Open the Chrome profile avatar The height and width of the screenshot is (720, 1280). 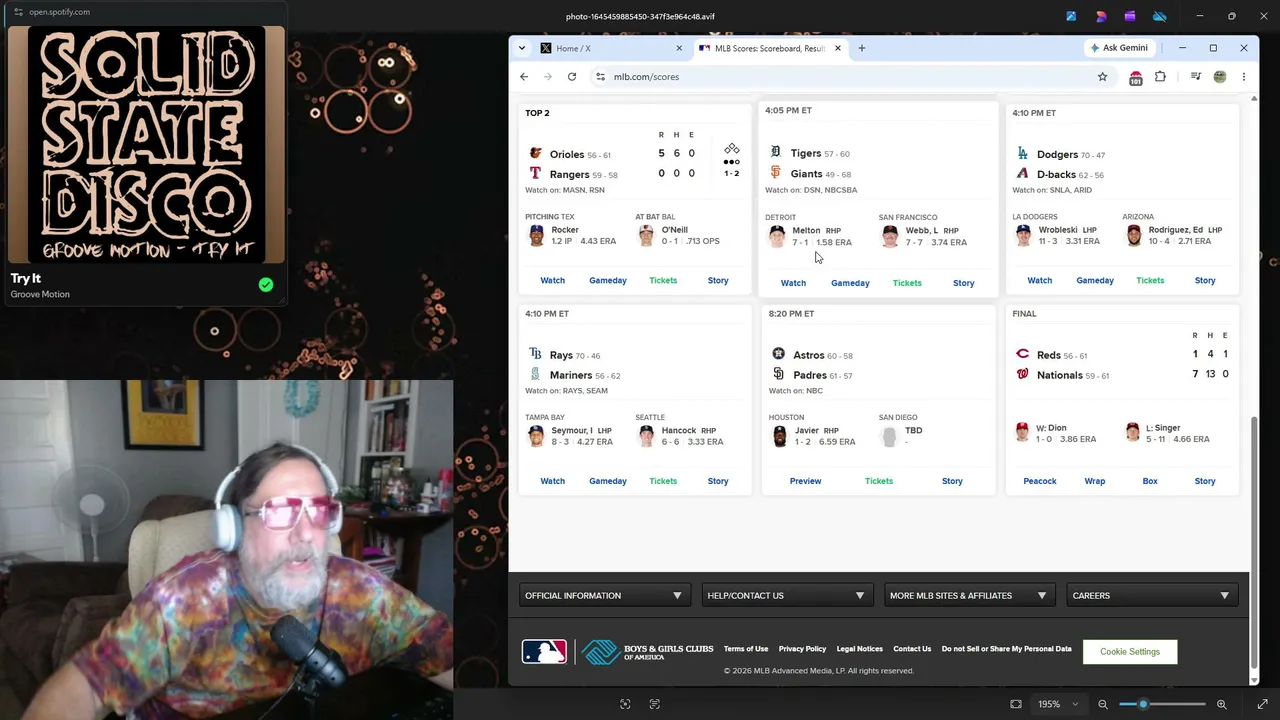click(x=1220, y=77)
